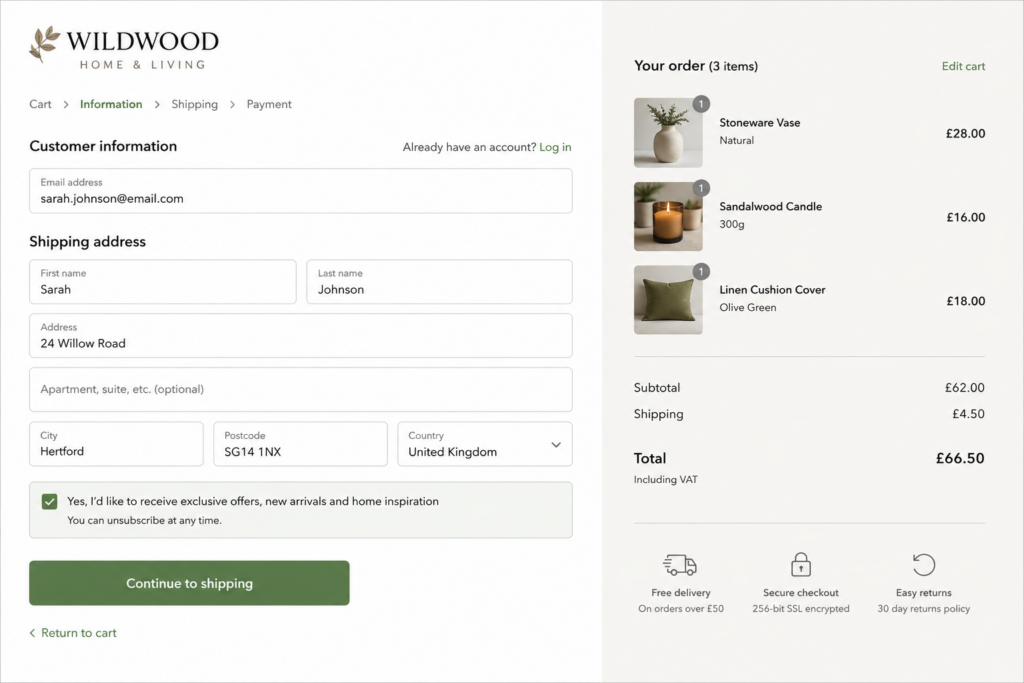
Task: Focus the Apartment, suite optional field
Action: point(301,389)
